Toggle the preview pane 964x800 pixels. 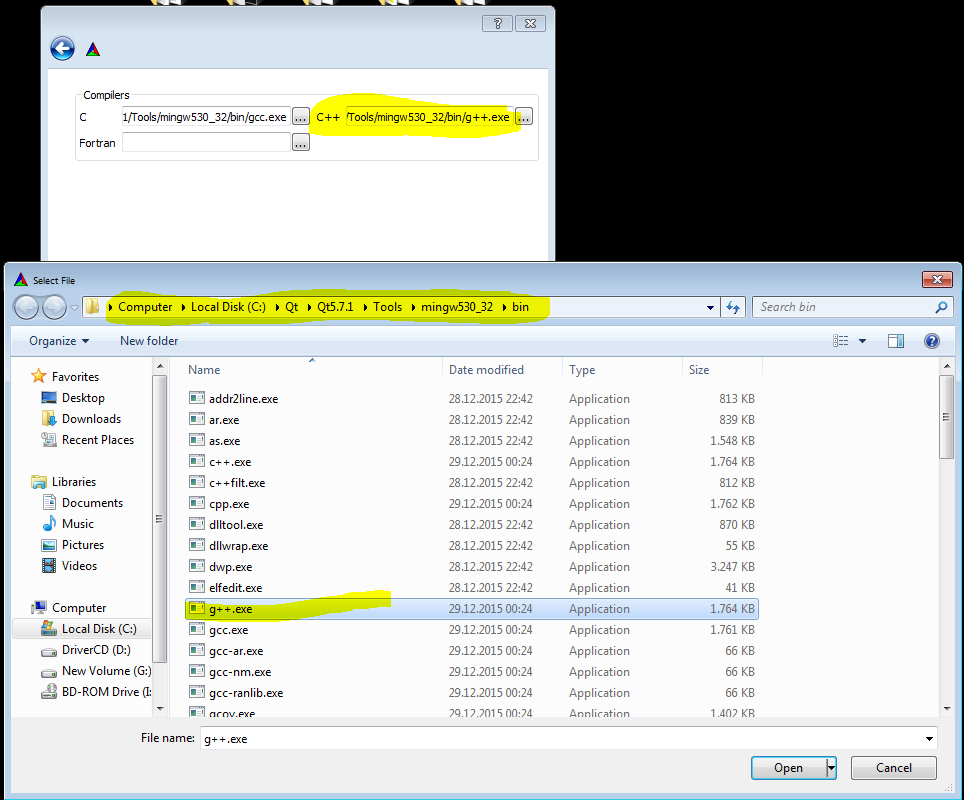click(896, 341)
